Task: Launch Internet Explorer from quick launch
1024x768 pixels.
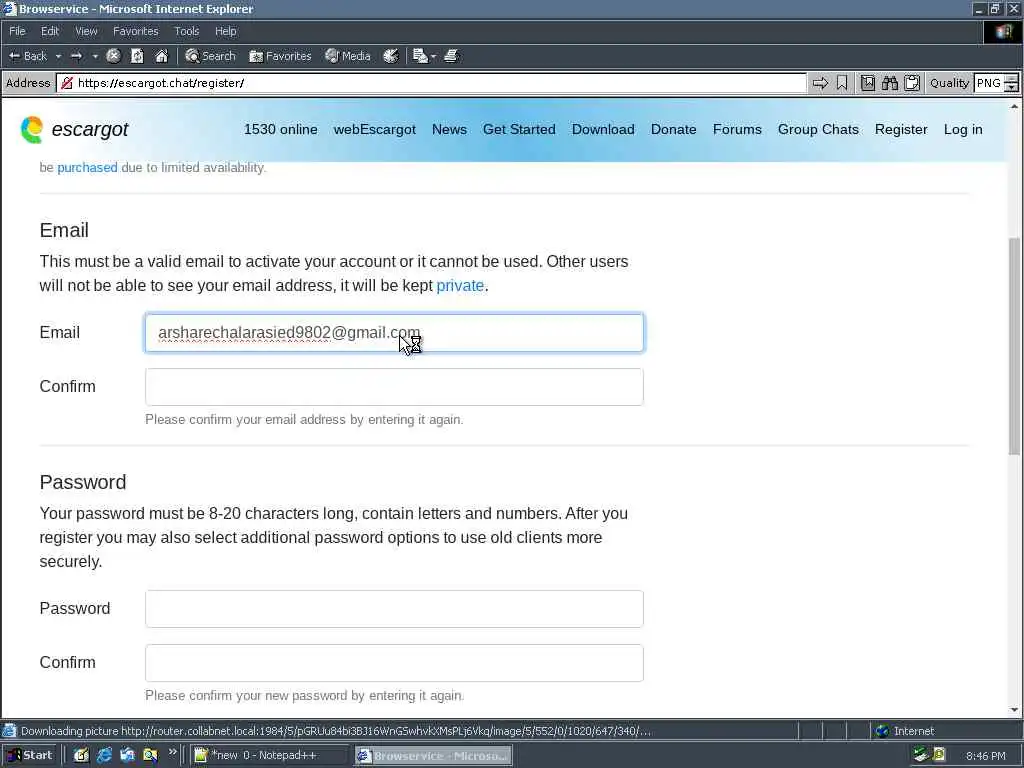Action: (x=104, y=755)
